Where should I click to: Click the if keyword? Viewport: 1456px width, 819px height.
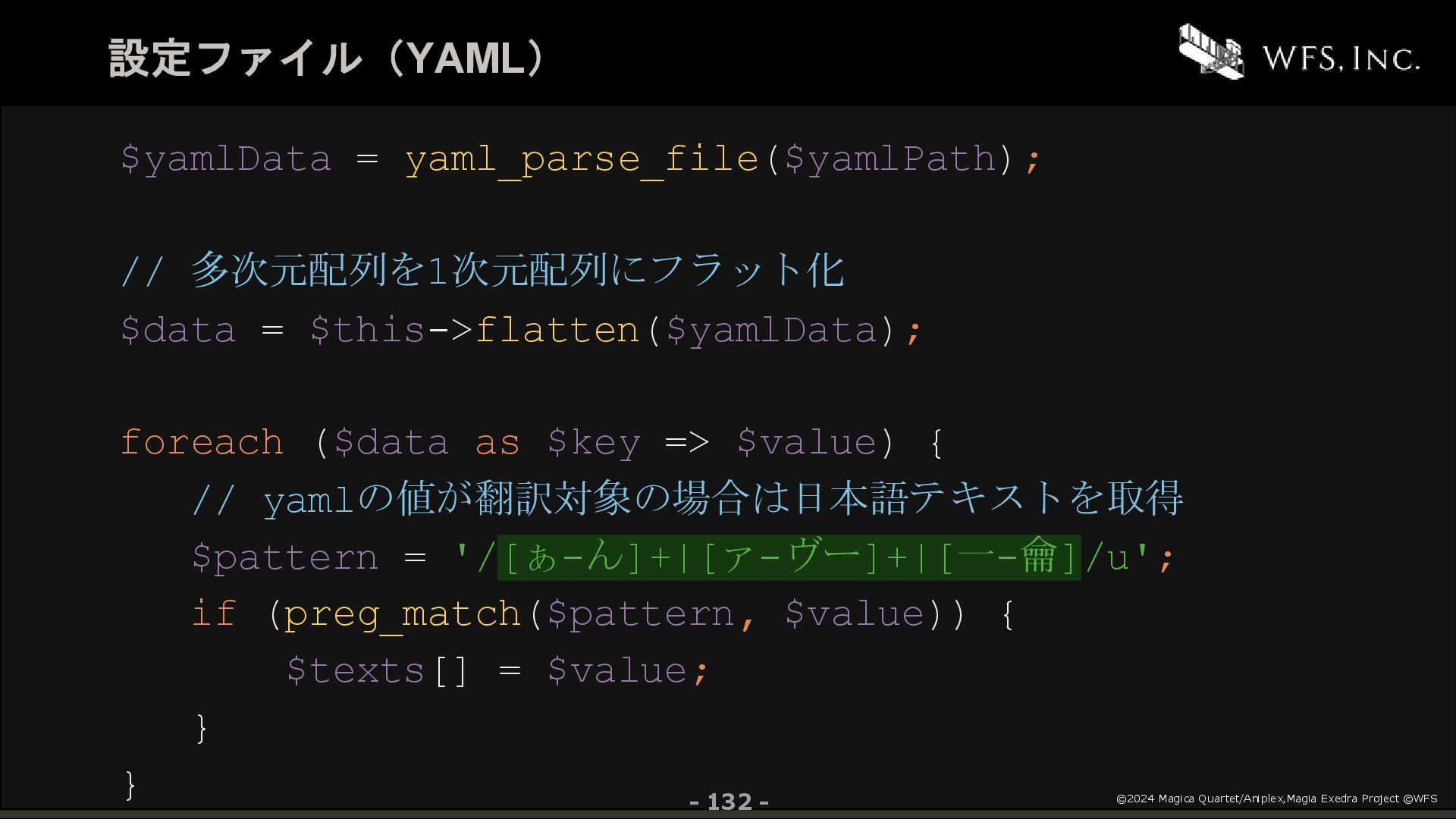click(x=215, y=613)
